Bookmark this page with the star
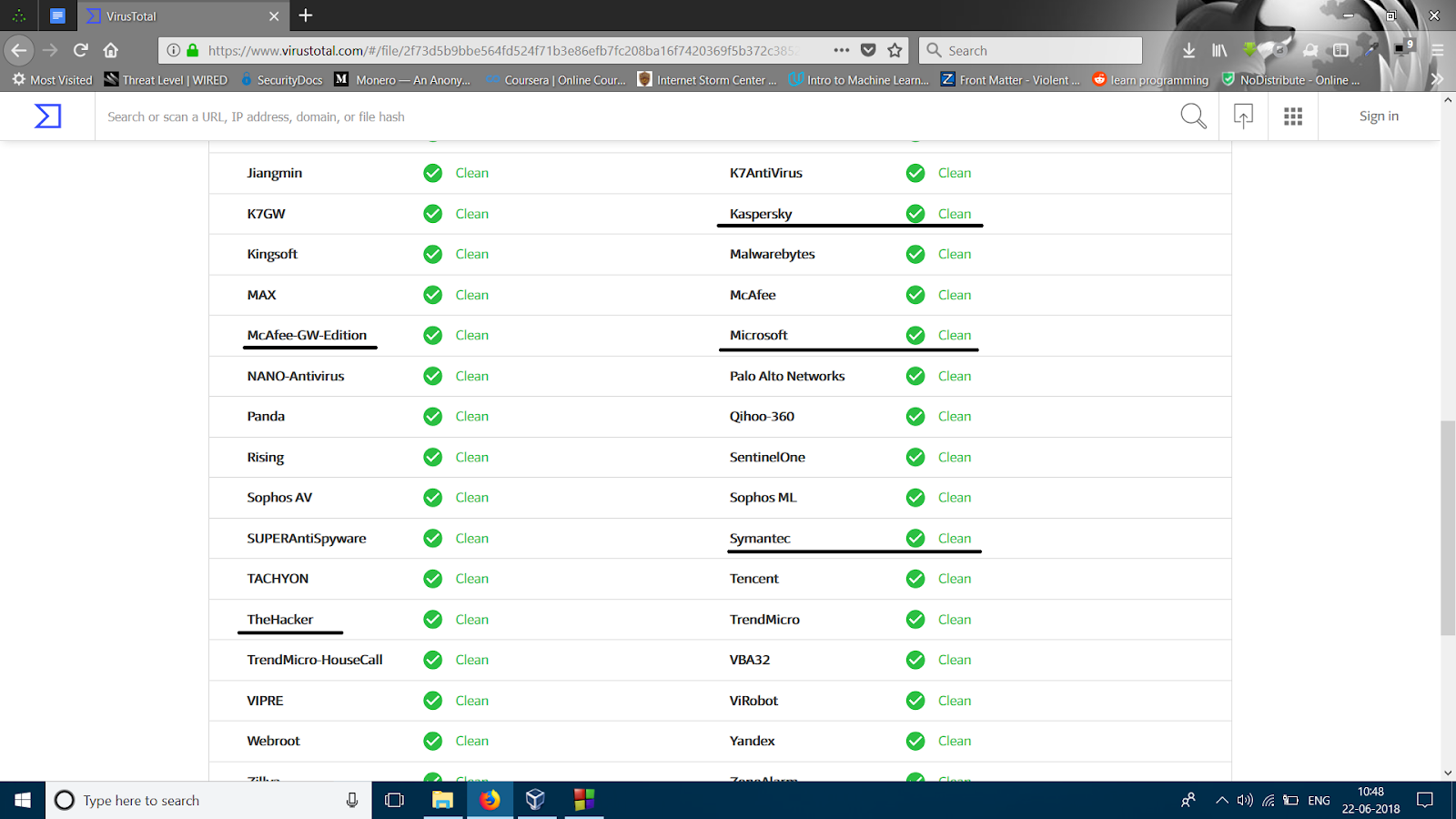This screenshot has height=819, width=1456. pyautogui.click(x=895, y=50)
